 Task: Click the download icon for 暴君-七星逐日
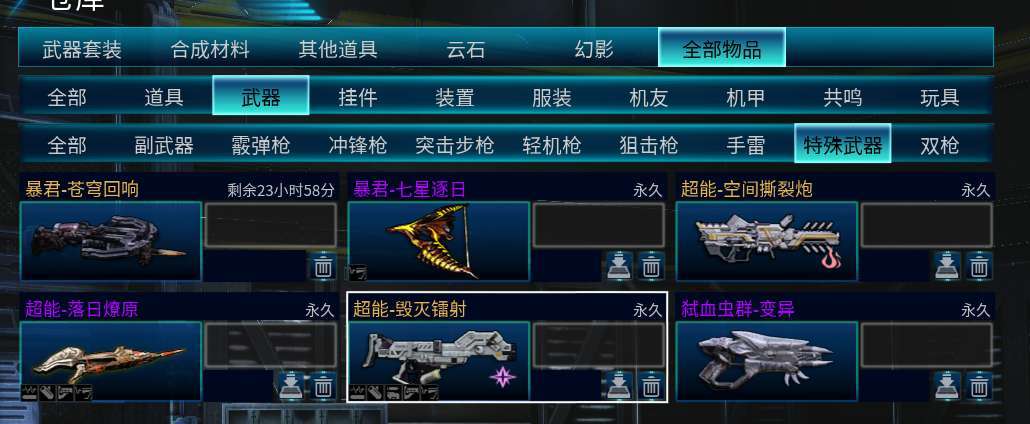tap(619, 267)
